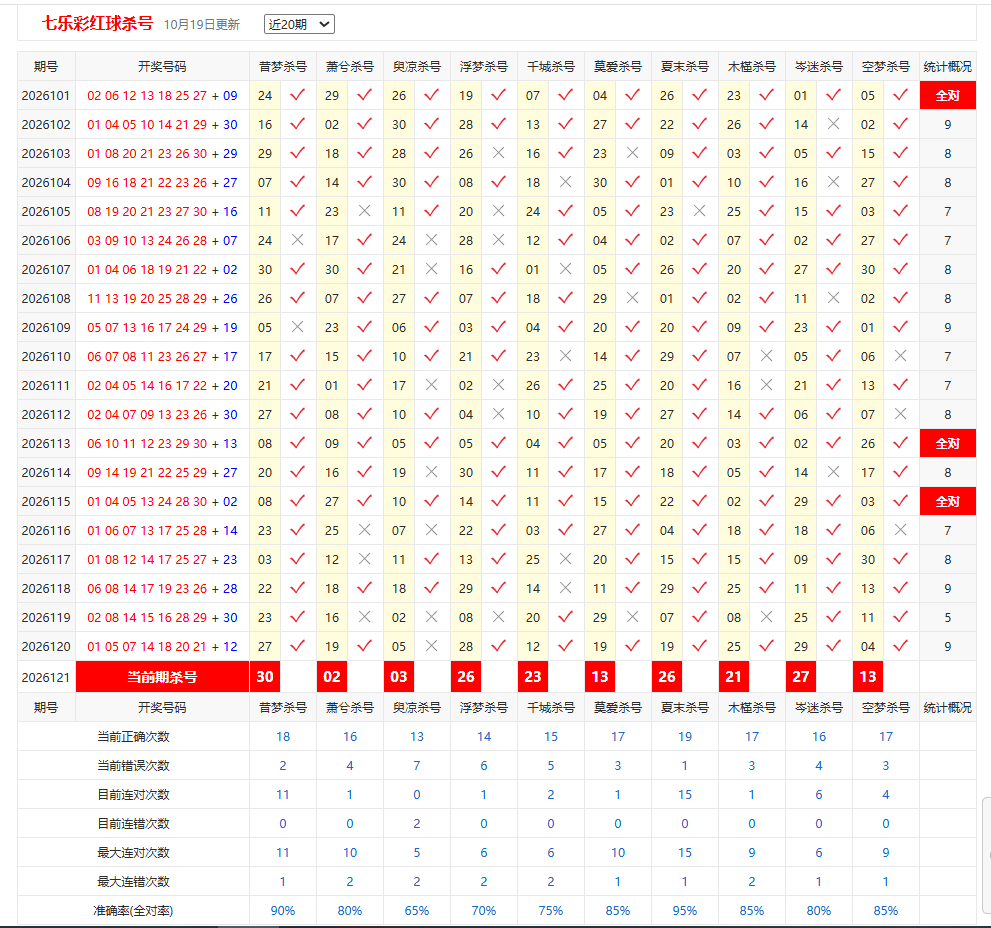This screenshot has width=991, height=928.
Task: Click the statistics value 5 for period 2026119
Action: 947,618
